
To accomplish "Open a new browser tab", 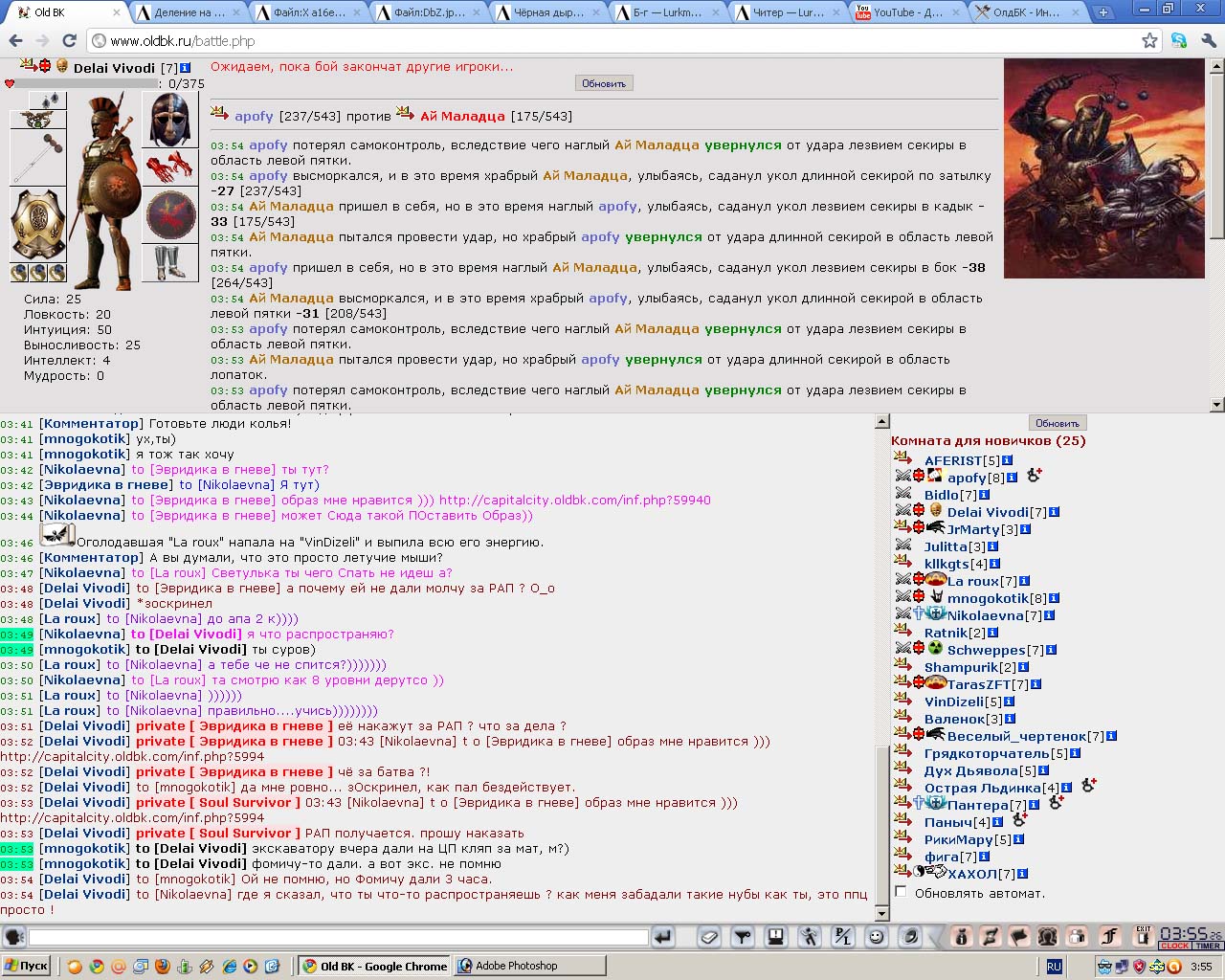I will pyautogui.click(x=1102, y=12).
